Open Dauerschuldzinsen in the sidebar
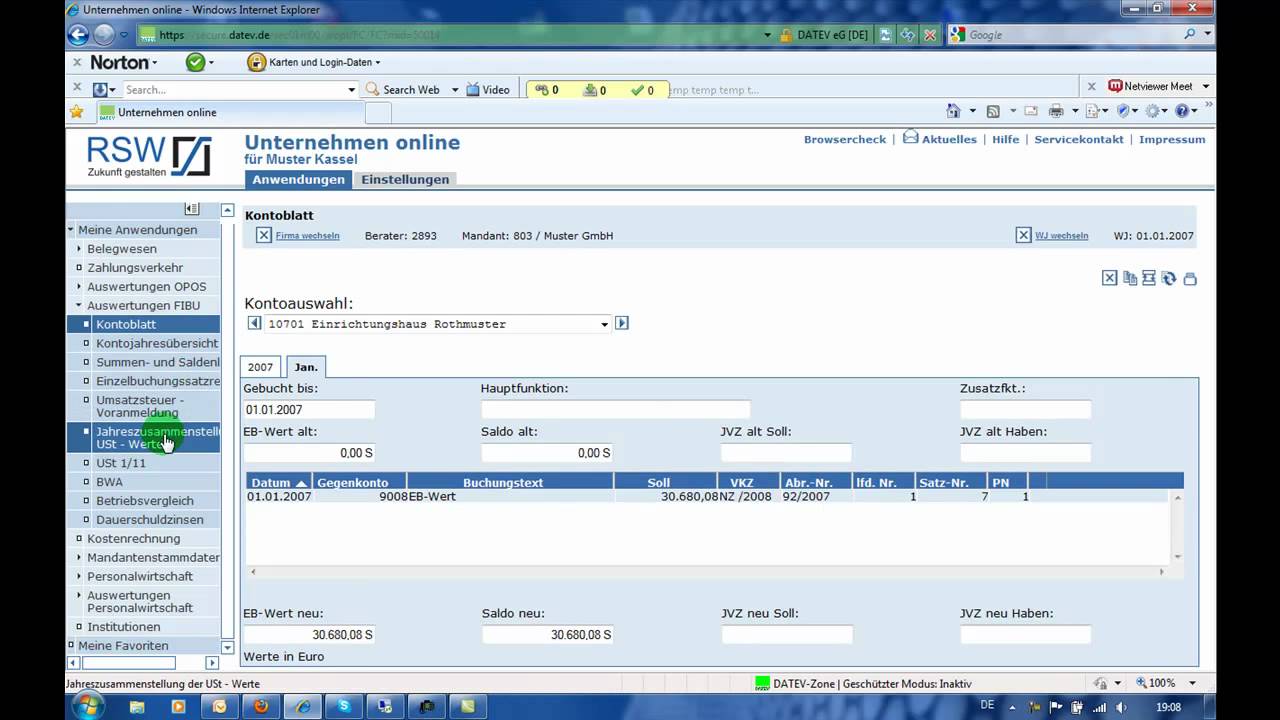Image resolution: width=1280 pixels, height=720 pixels. (x=149, y=519)
